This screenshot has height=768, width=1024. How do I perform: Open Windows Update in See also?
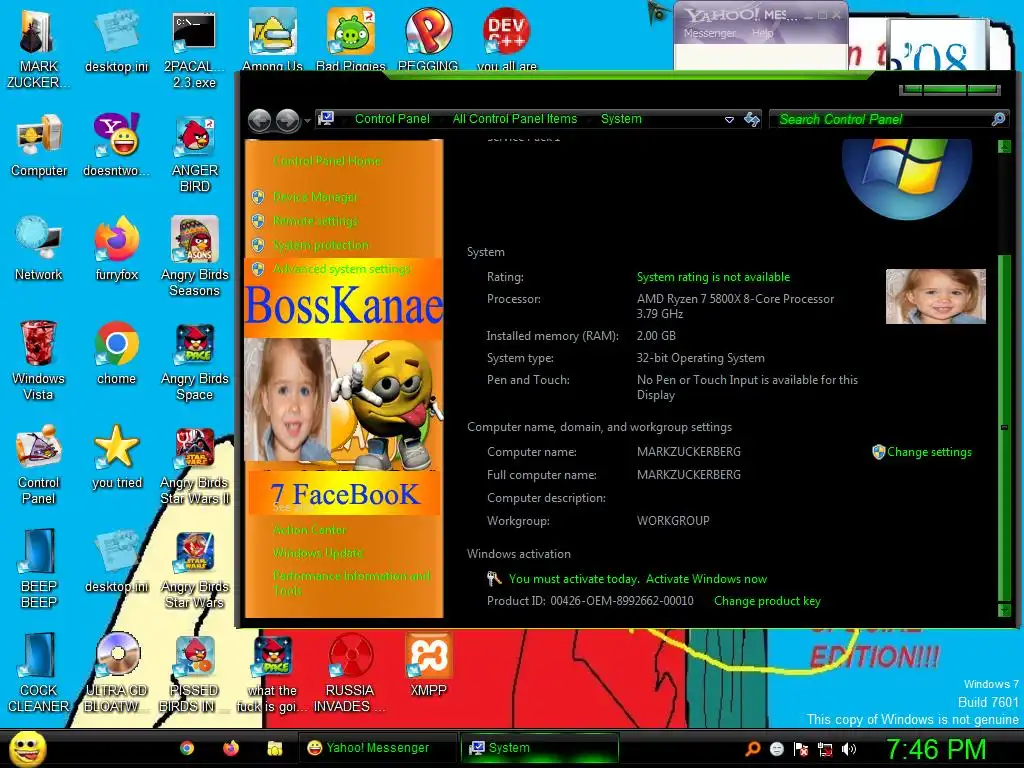[x=317, y=553]
